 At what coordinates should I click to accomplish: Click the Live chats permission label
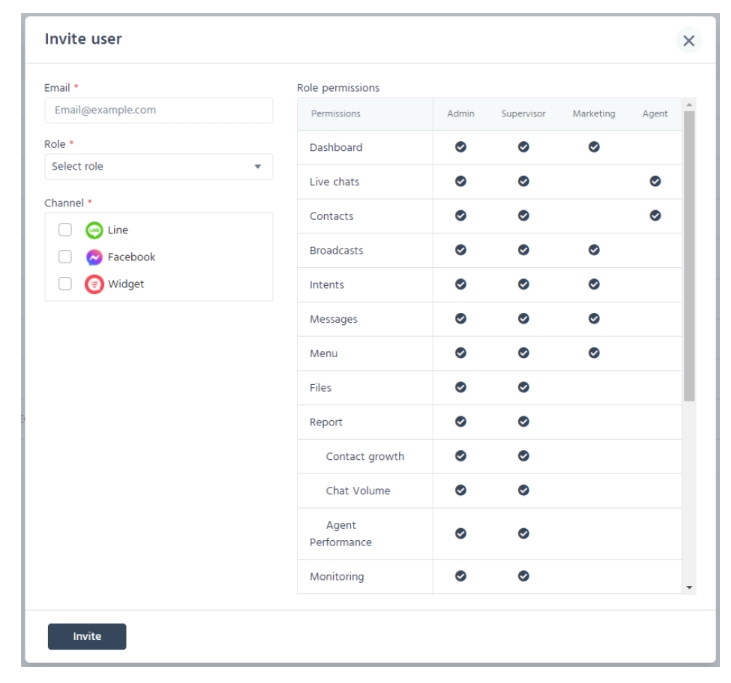(x=334, y=182)
